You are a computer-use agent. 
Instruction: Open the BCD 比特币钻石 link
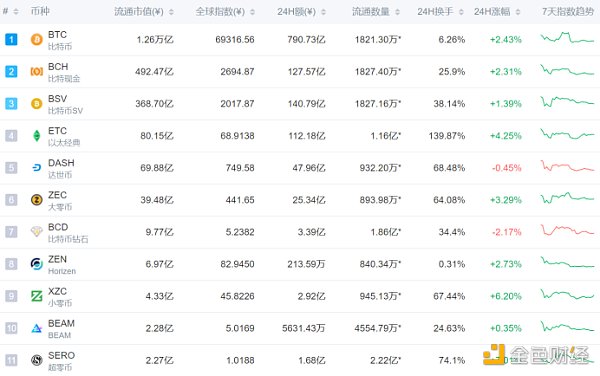pyautogui.click(x=68, y=232)
